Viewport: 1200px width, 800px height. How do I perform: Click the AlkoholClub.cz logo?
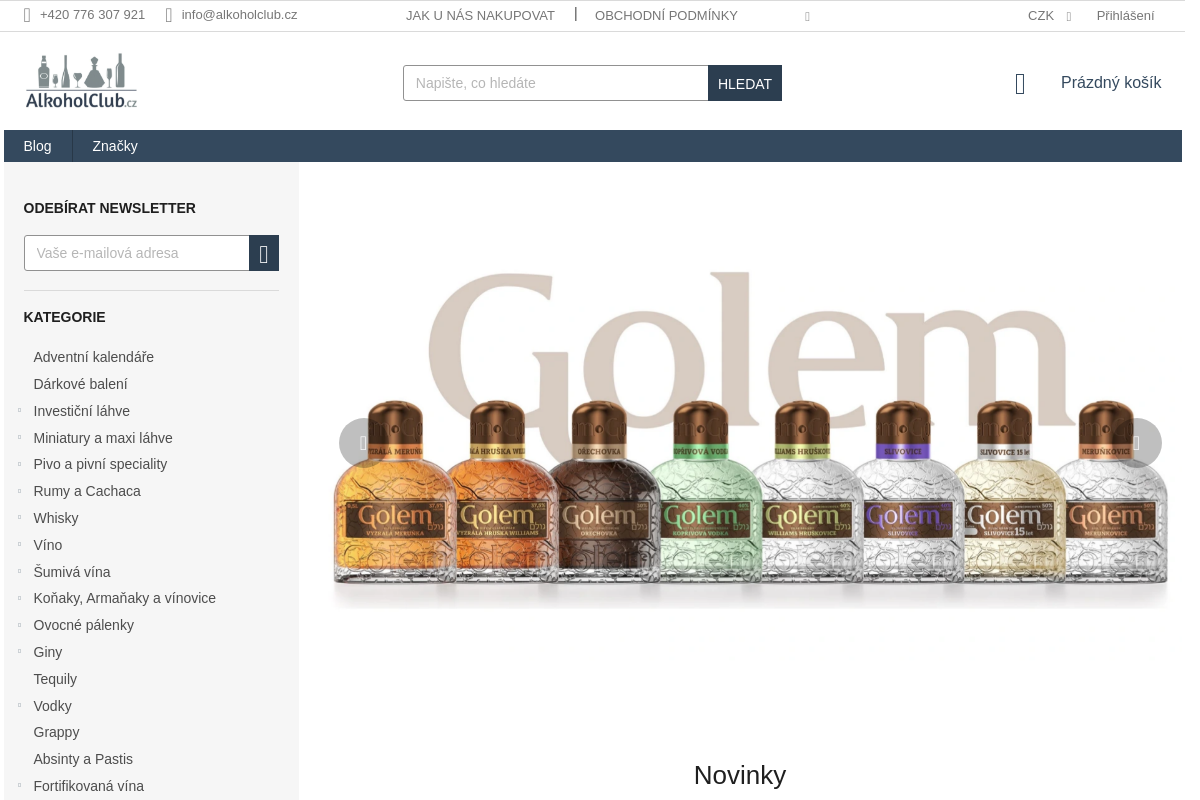pyautogui.click(x=81, y=81)
